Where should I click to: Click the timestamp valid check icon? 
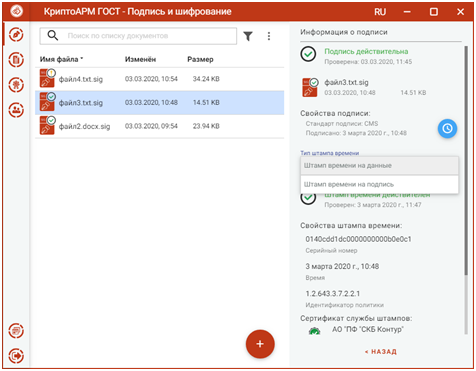[x=308, y=198]
